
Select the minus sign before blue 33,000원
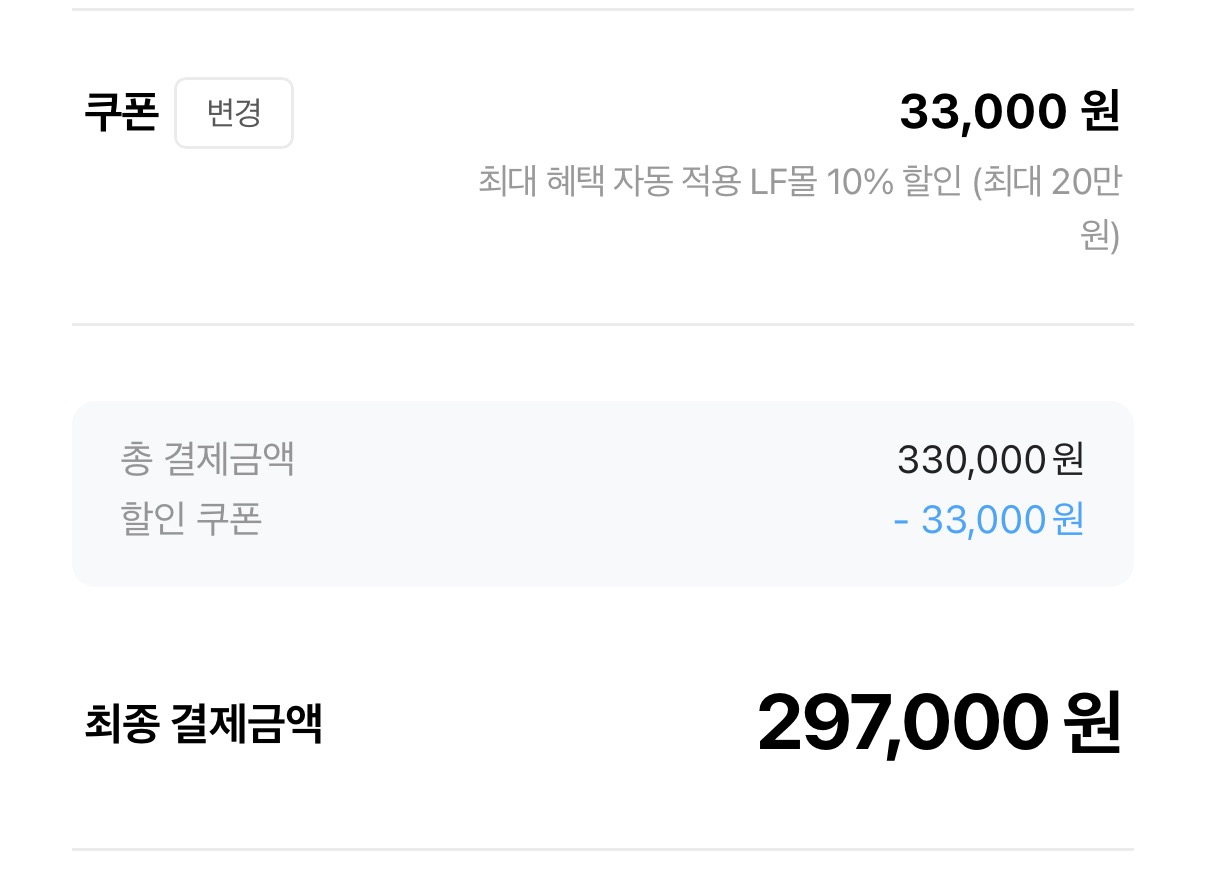pos(901,521)
